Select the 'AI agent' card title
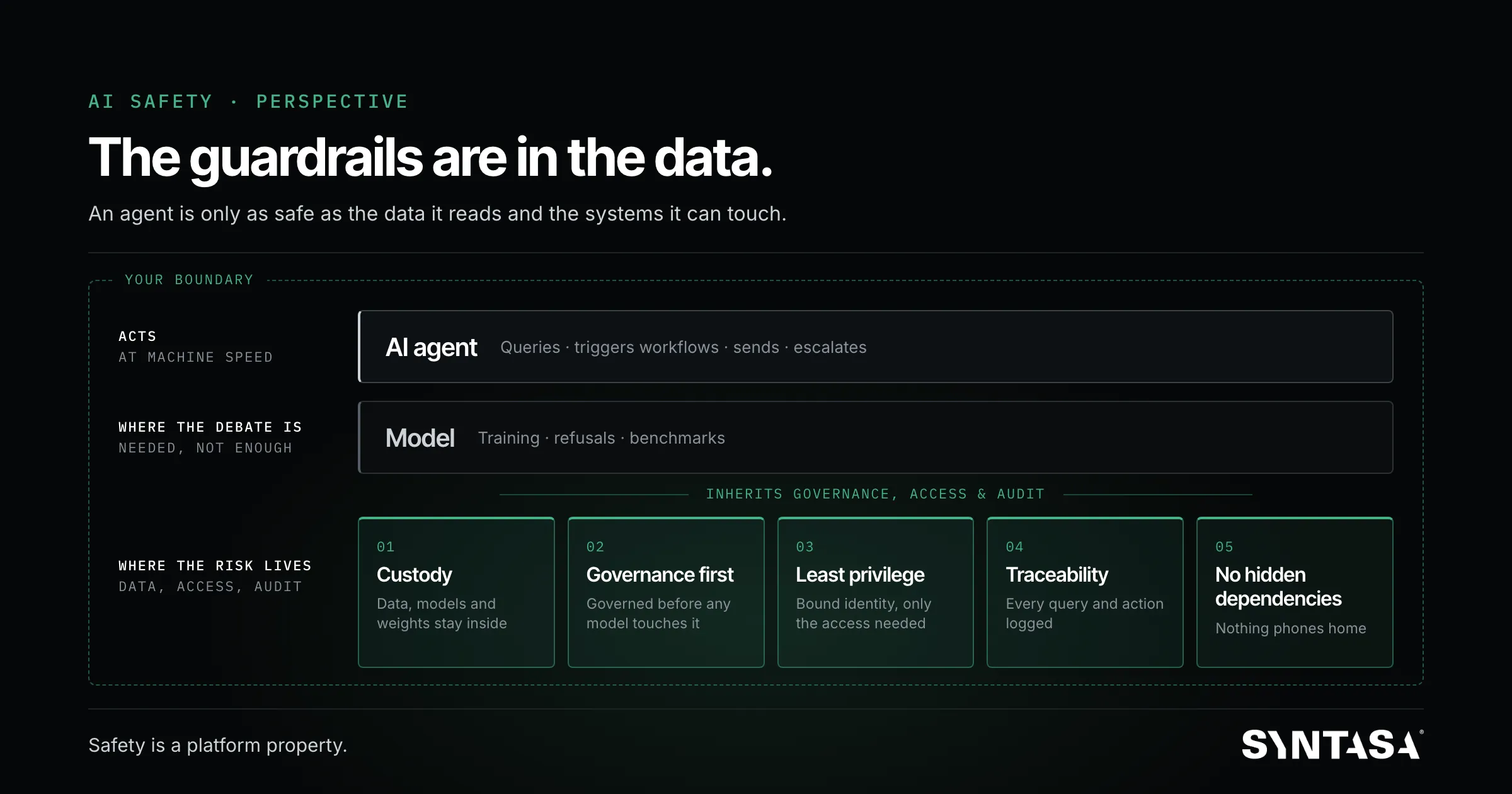1512x794 pixels. [432, 347]
